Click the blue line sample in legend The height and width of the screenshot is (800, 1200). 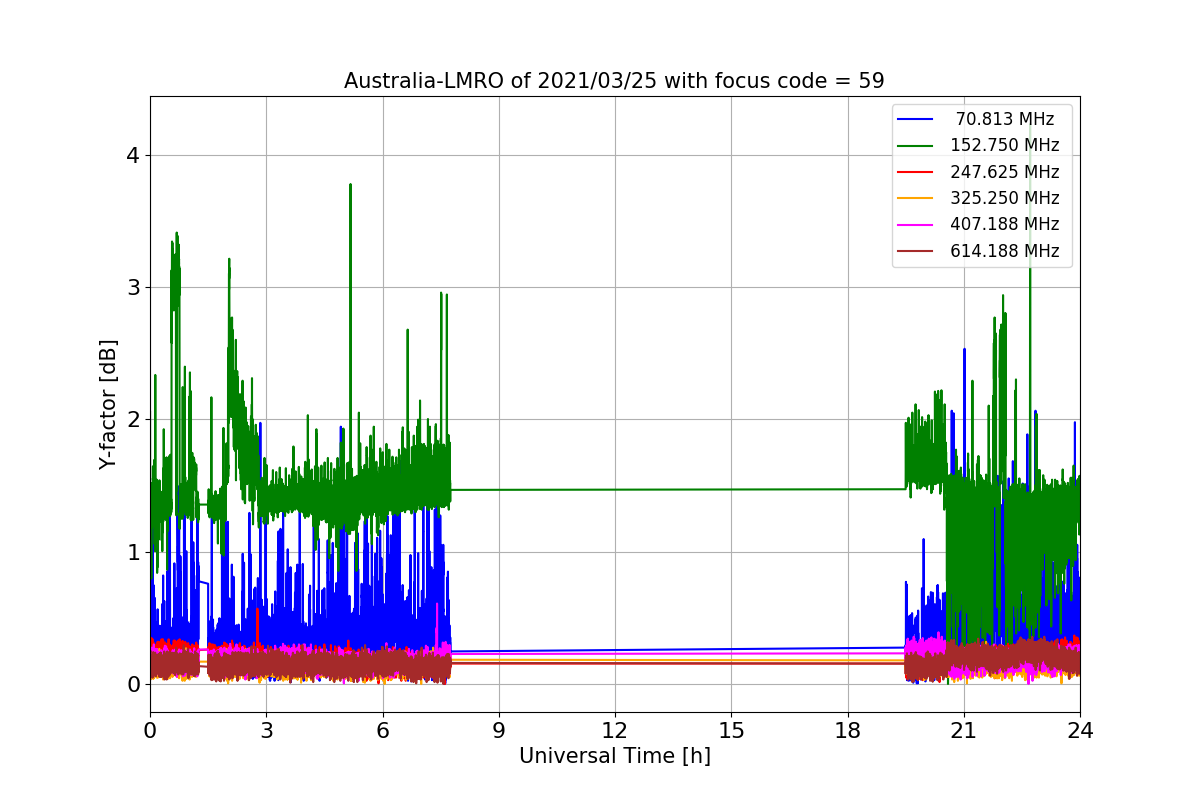coord(916,119)
